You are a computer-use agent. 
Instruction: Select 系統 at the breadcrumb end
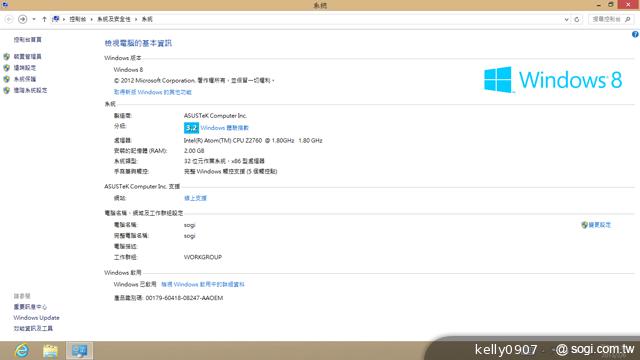click(x=147, y=19)
